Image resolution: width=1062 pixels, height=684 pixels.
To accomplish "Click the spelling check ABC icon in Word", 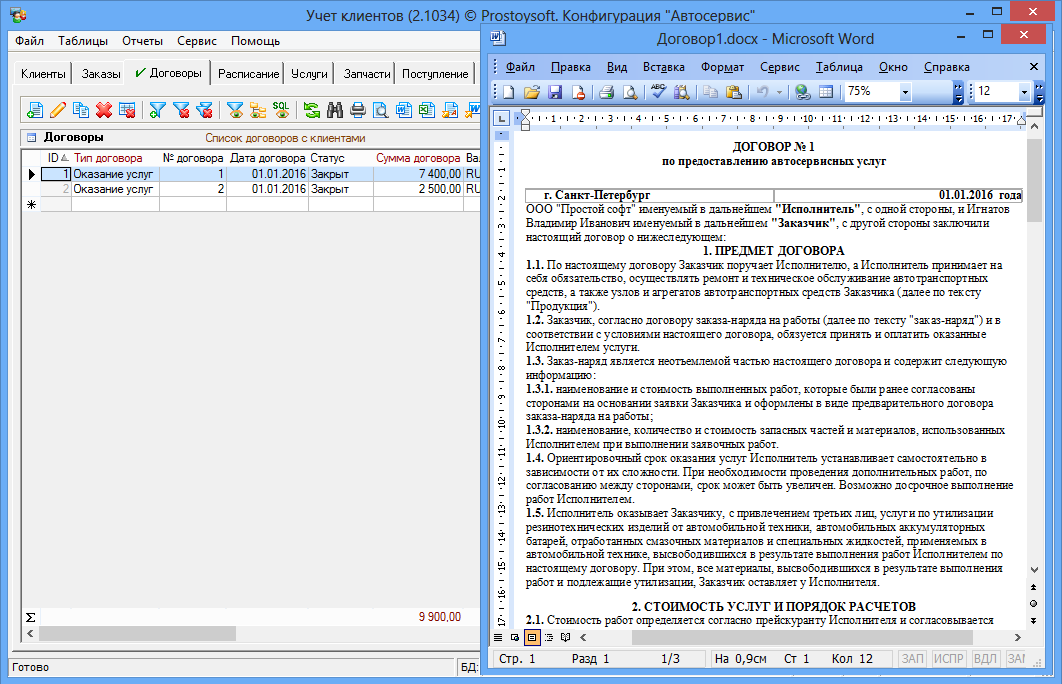I will coord(658,92).
